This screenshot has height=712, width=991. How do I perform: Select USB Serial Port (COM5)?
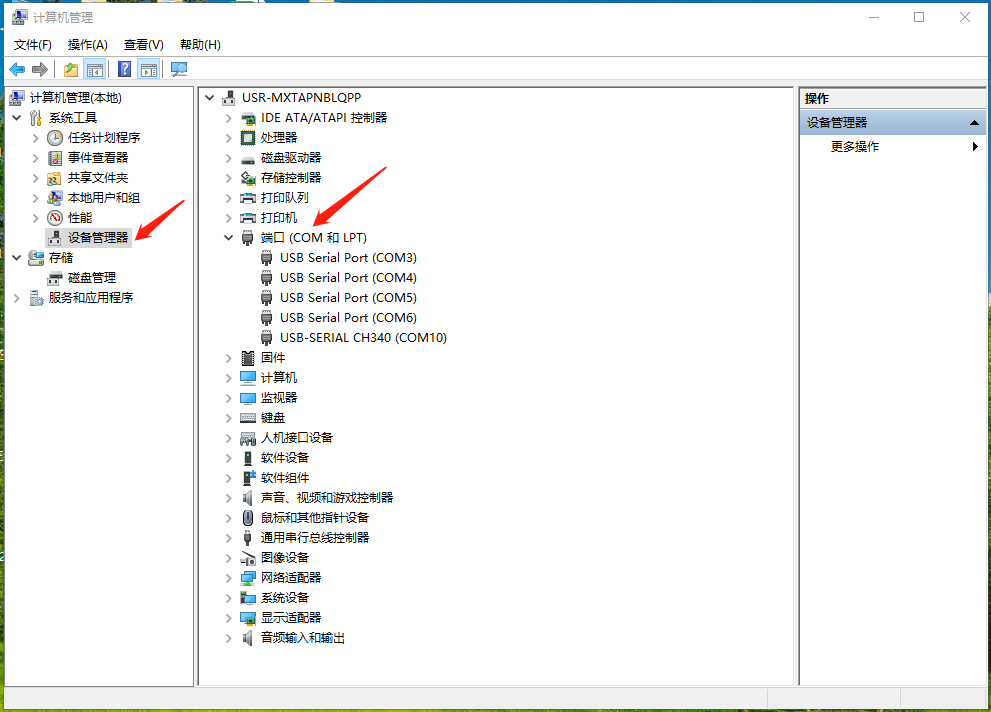[348, 298]
